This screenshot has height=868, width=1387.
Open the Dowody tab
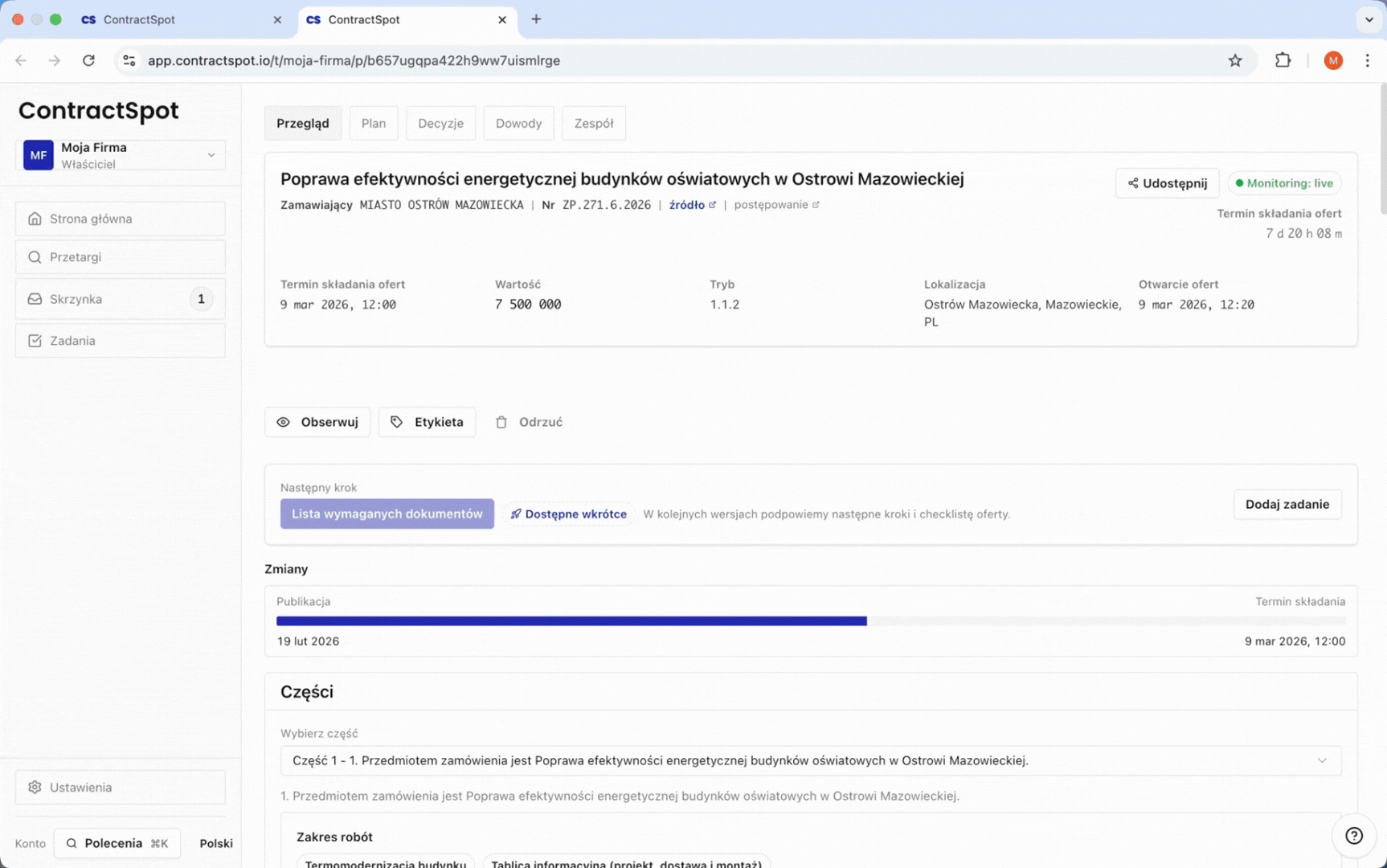pyautogui.click(x=518, y=123)
